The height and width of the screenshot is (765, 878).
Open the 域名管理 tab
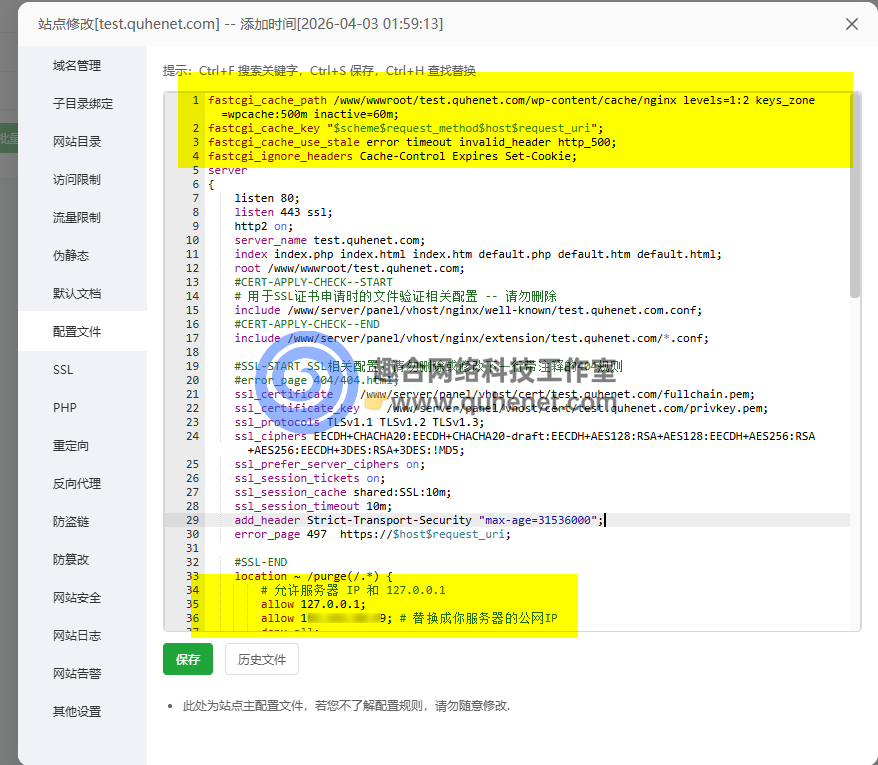[77, 66]
